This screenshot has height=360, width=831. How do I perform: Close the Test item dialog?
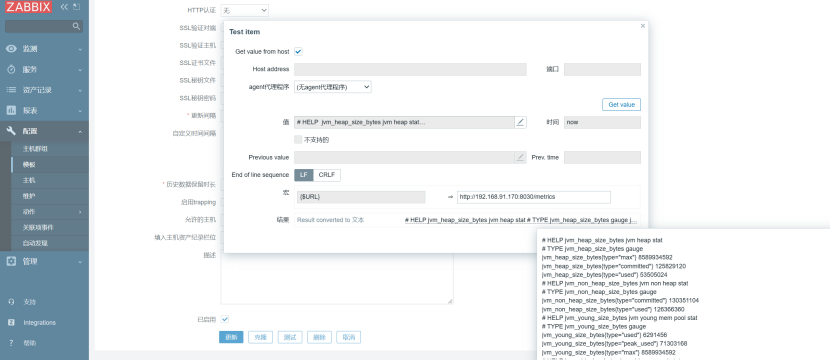643,25
